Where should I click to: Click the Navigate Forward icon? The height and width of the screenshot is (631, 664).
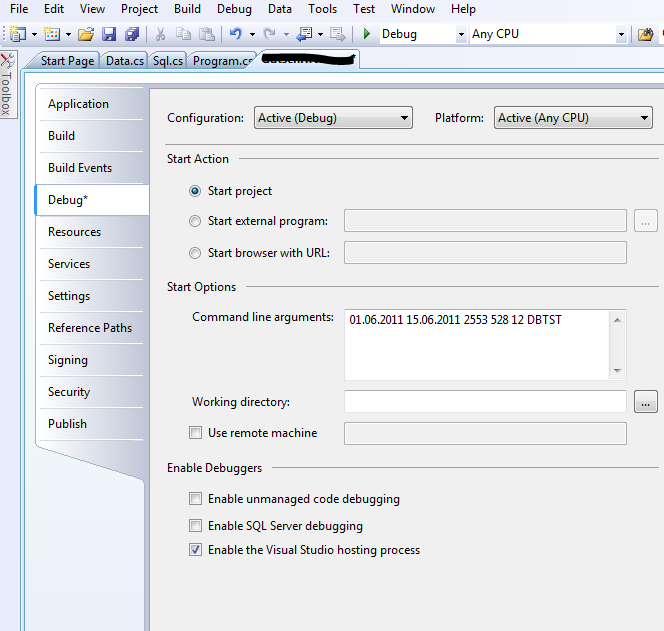[x=338, y=34]
